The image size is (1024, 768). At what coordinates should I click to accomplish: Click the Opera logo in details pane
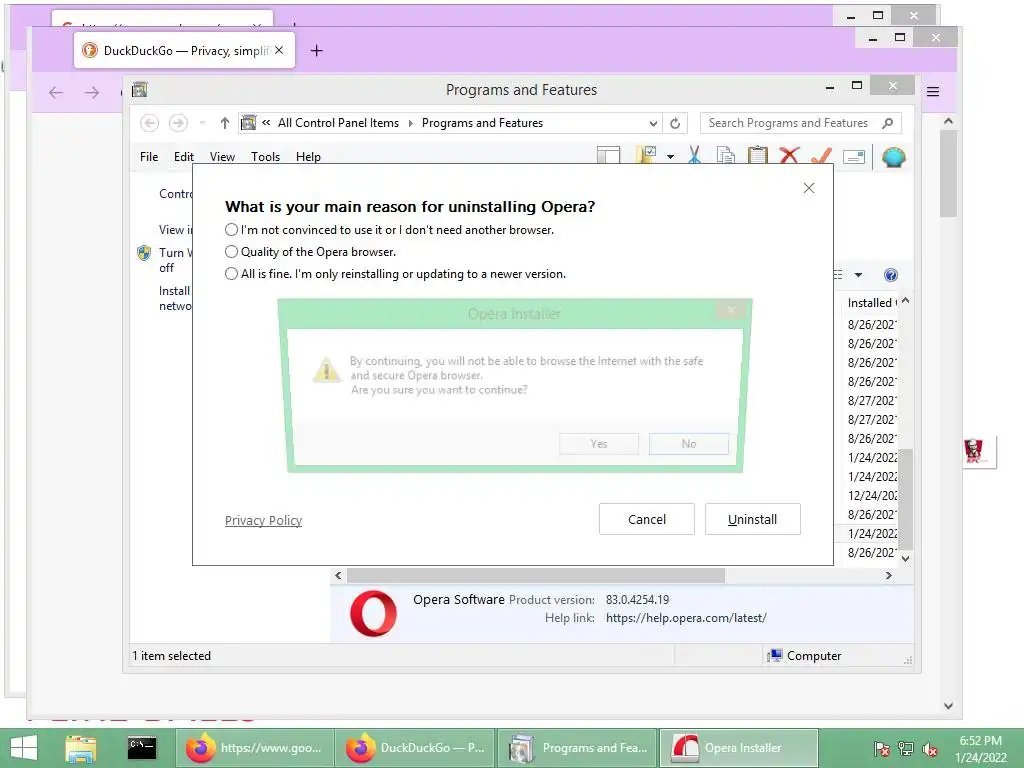[x=373, y=614]
